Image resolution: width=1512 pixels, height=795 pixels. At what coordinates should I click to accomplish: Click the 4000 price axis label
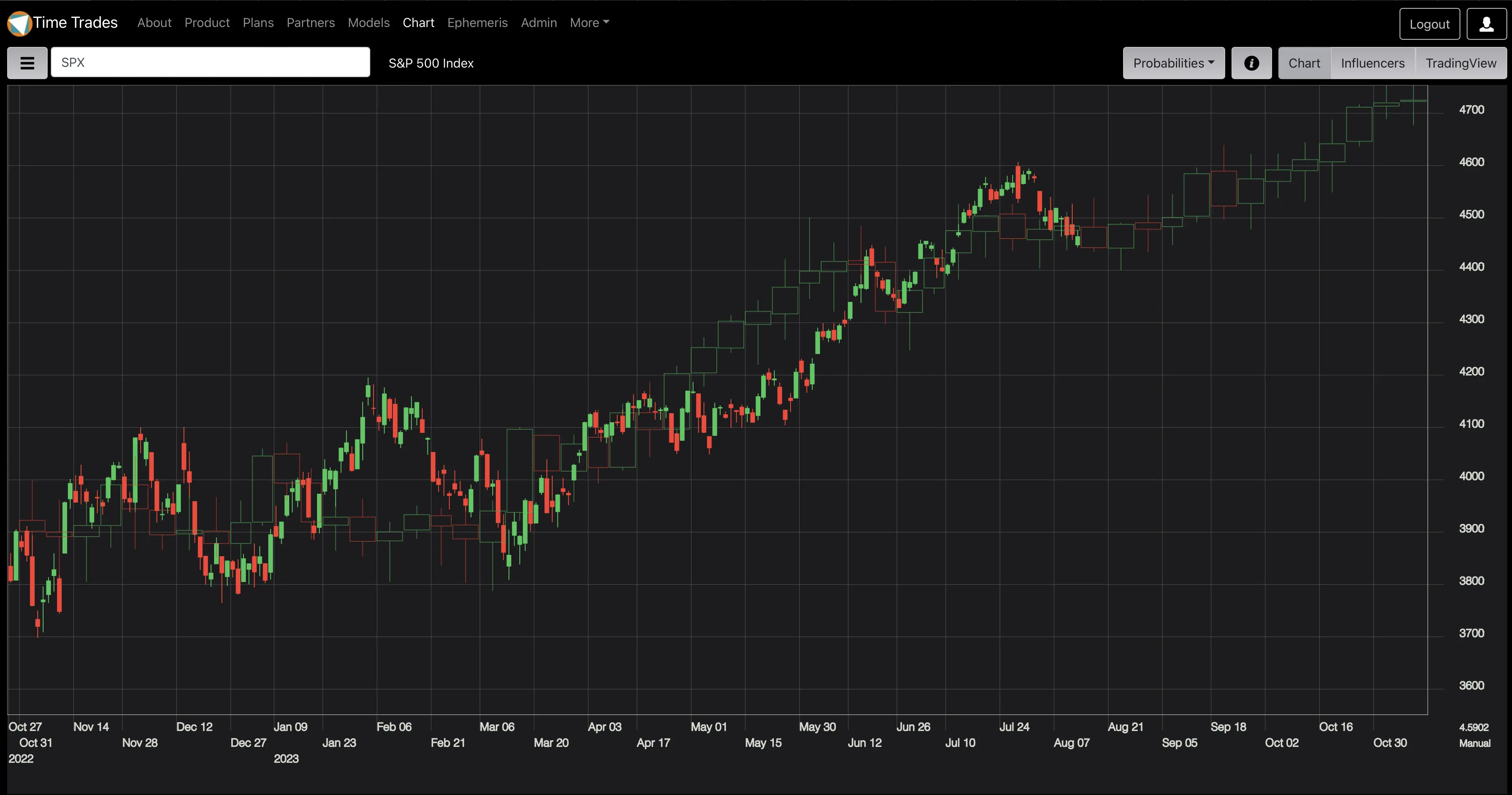coord(1471,476)
